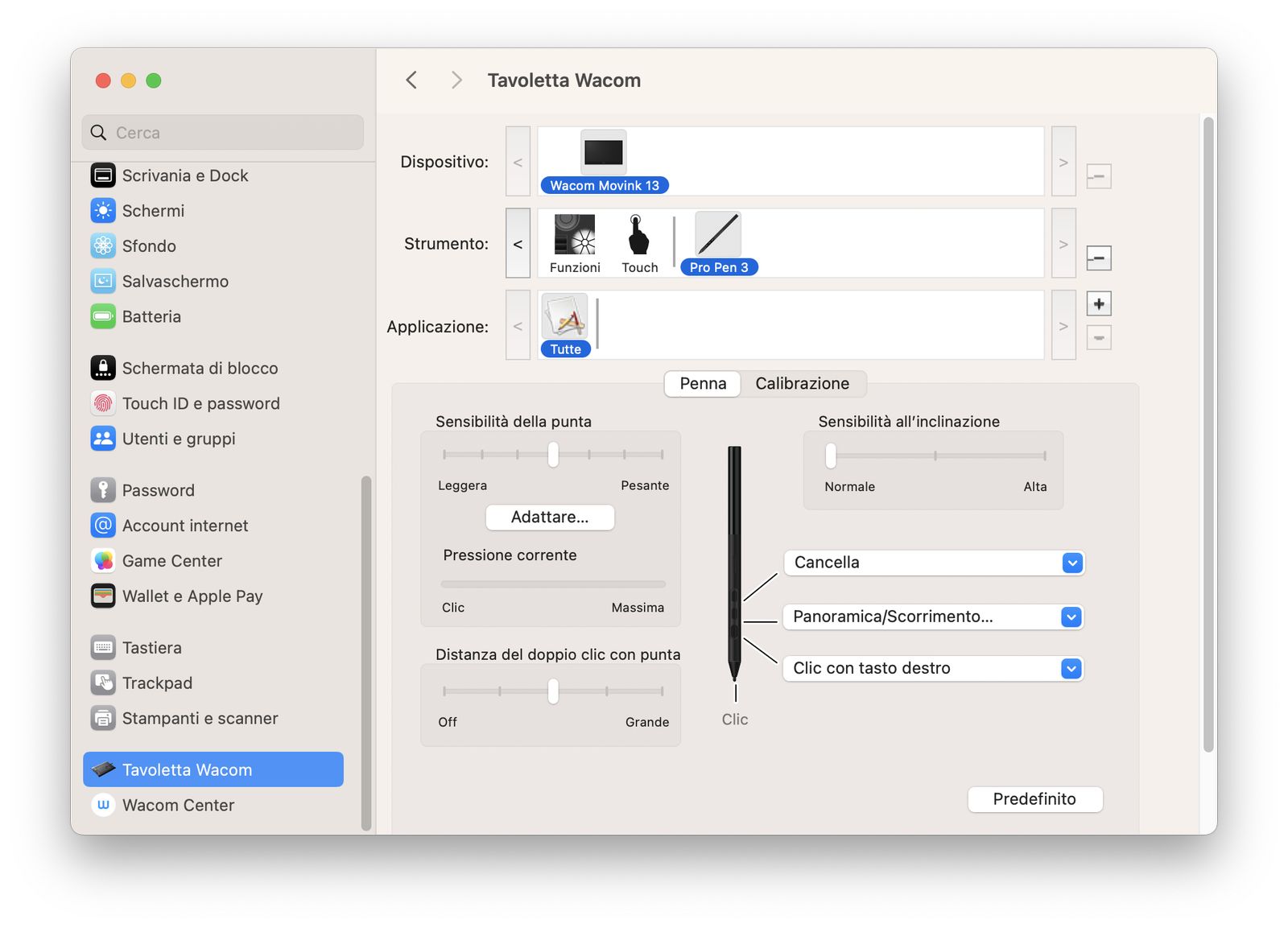Select Tavoletta Wacom sidebar item
Screen dimensions: 1288x928
[x=213, y=769]
